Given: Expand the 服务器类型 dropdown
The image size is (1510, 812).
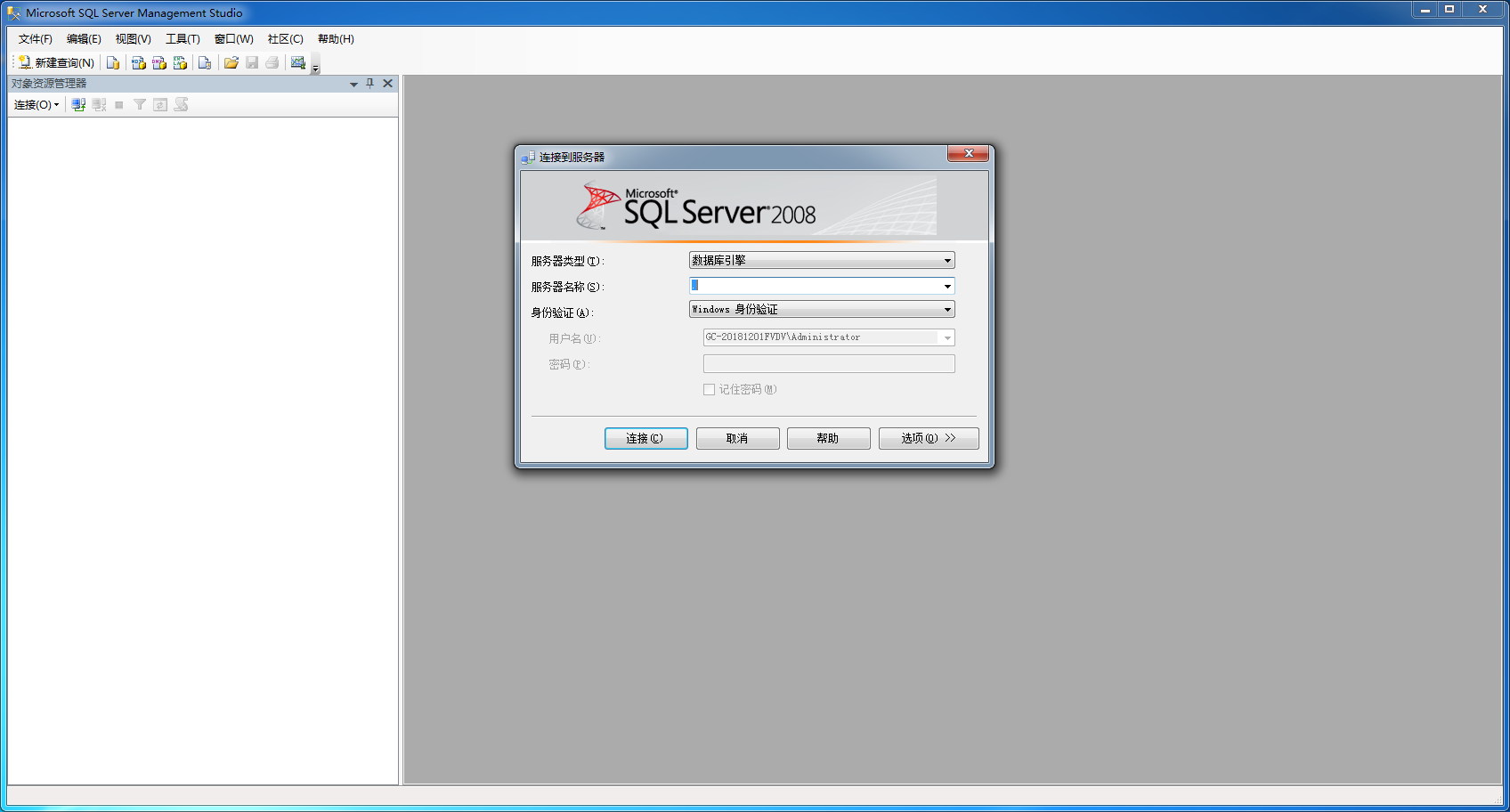Looking at the screenshot, I should [x=947, y=260].
